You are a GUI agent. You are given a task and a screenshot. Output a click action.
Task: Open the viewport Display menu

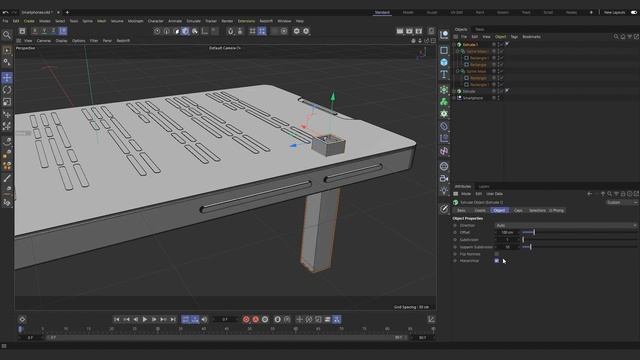pyautogui.click(x=61, y=41)
